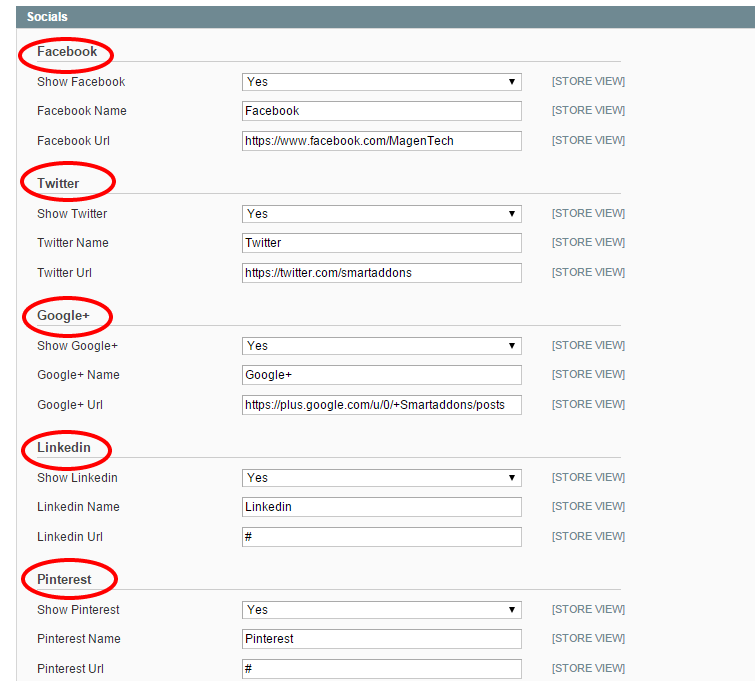Click the Linkedin Url input field

[381, 537]
